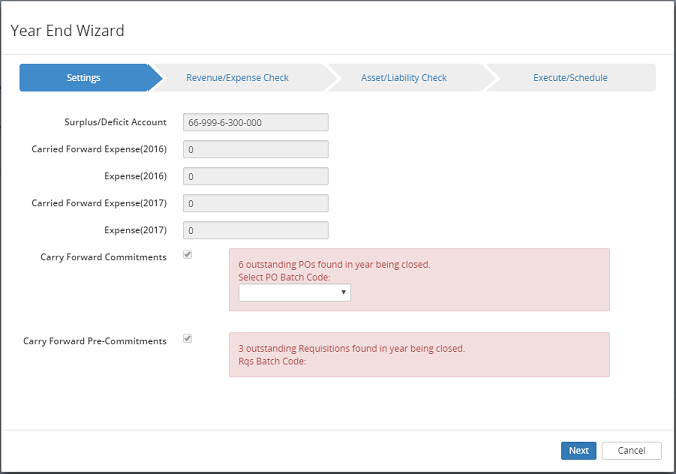Jump to Execute/Schedule step

coord(570,78)
